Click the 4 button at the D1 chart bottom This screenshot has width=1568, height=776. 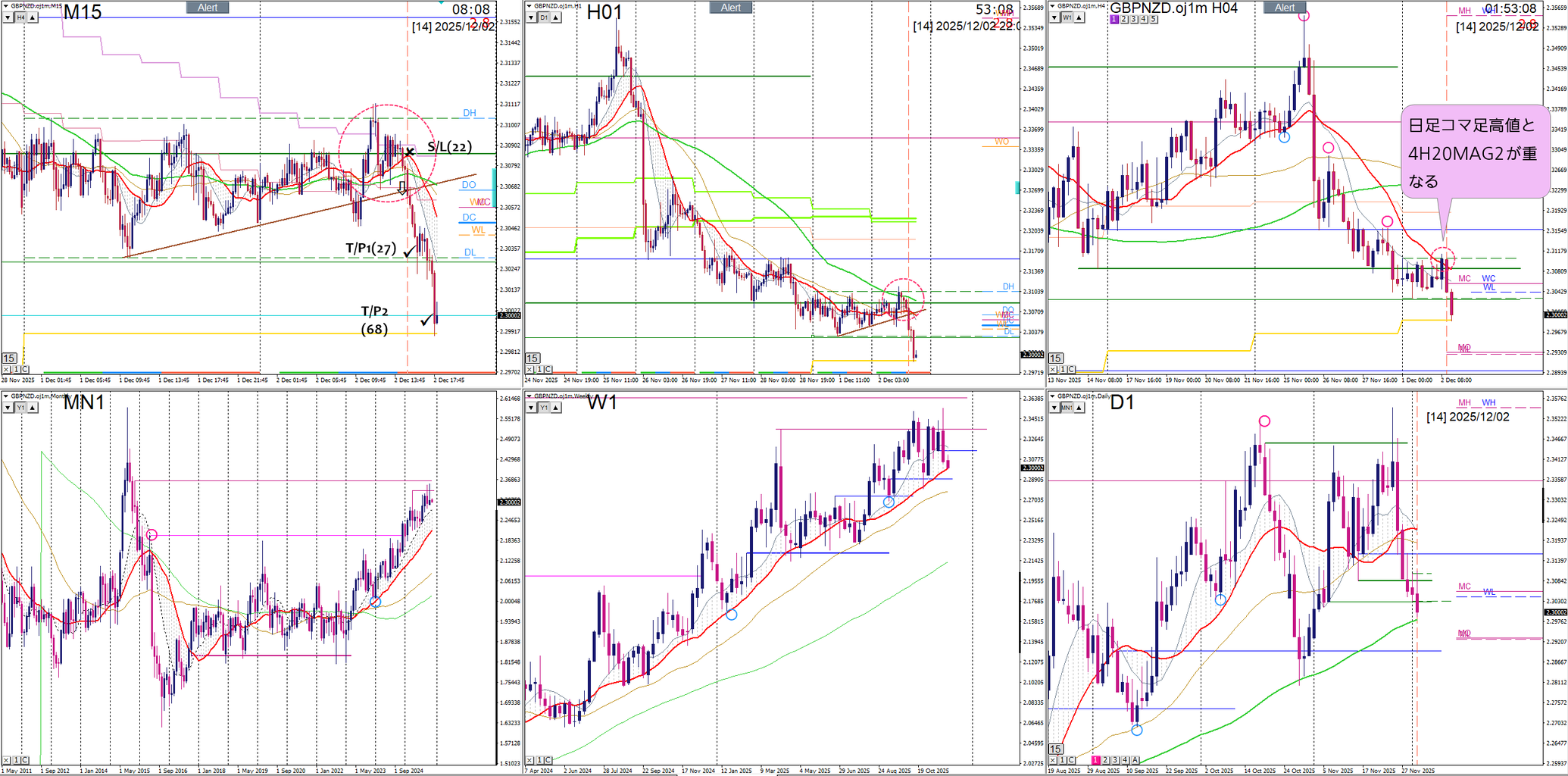click(x=1125, y=759)
